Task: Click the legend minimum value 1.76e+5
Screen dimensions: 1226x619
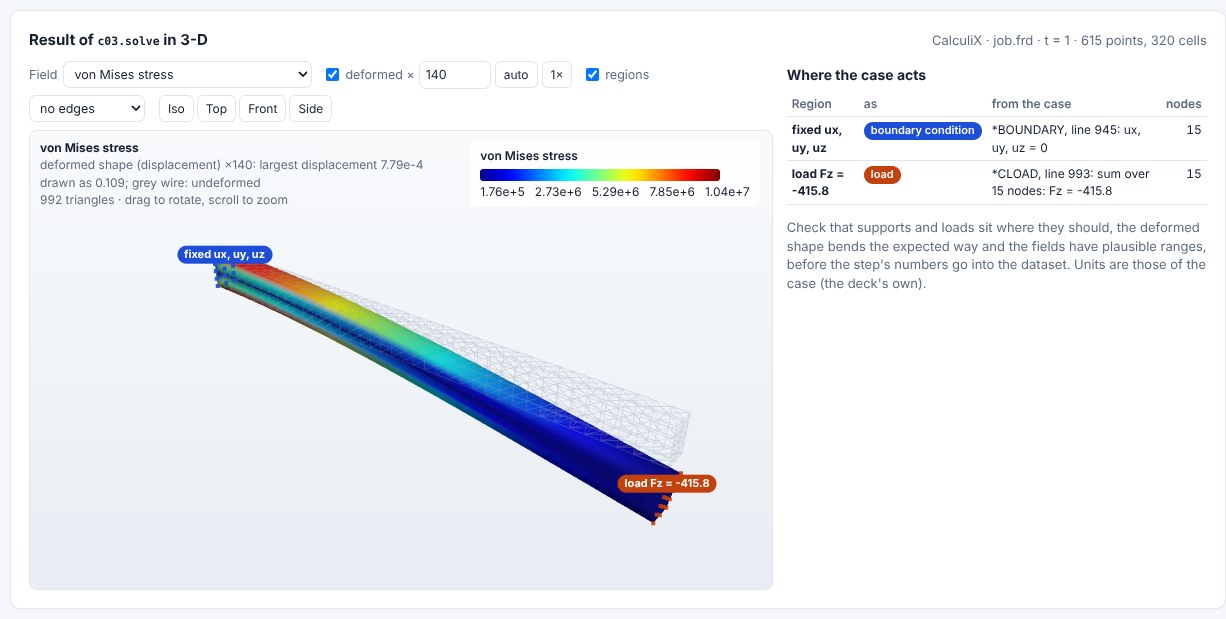Action: [x=500, y=192]
